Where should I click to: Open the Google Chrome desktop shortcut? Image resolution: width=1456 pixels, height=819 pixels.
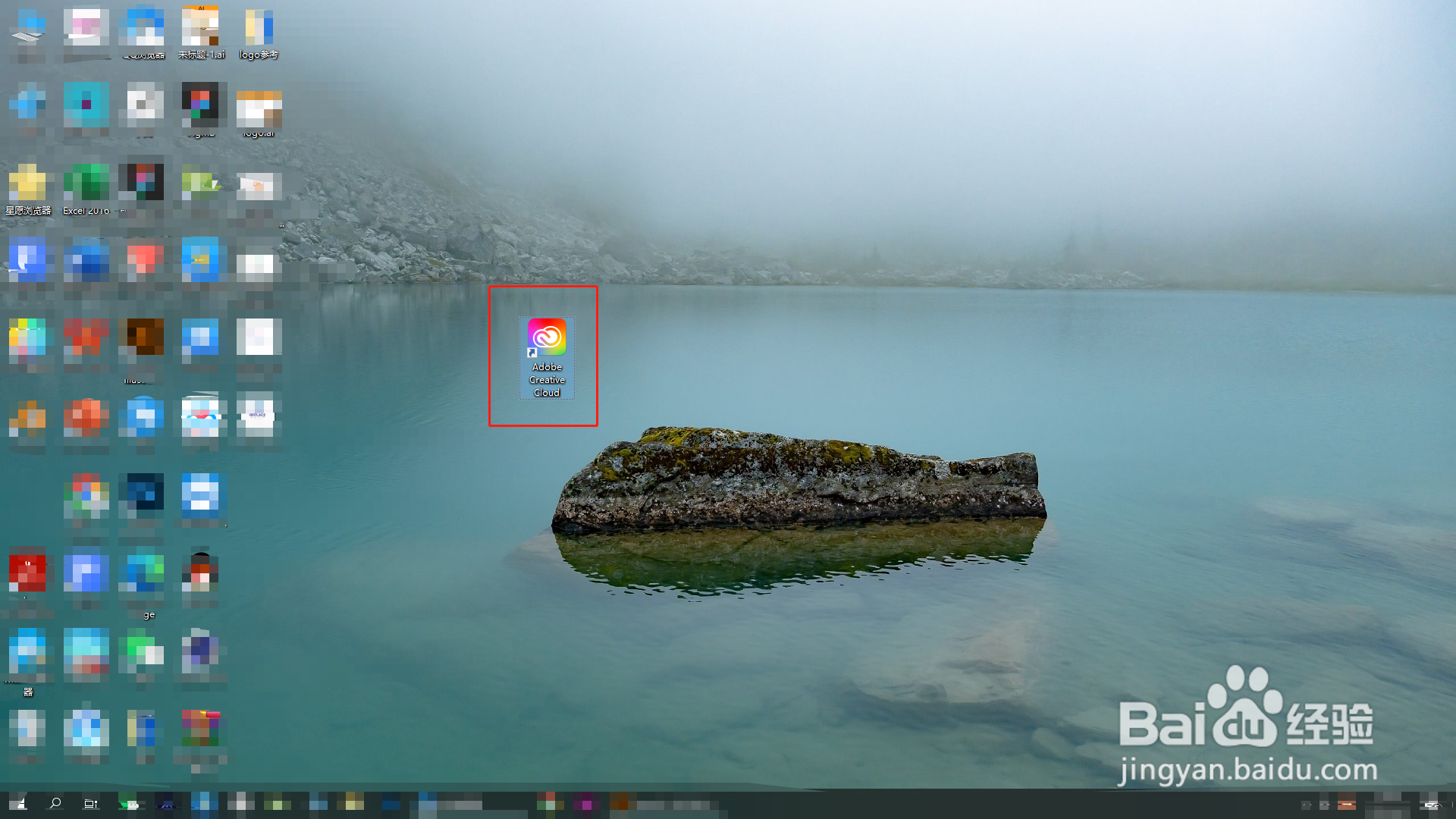point(86,494)
